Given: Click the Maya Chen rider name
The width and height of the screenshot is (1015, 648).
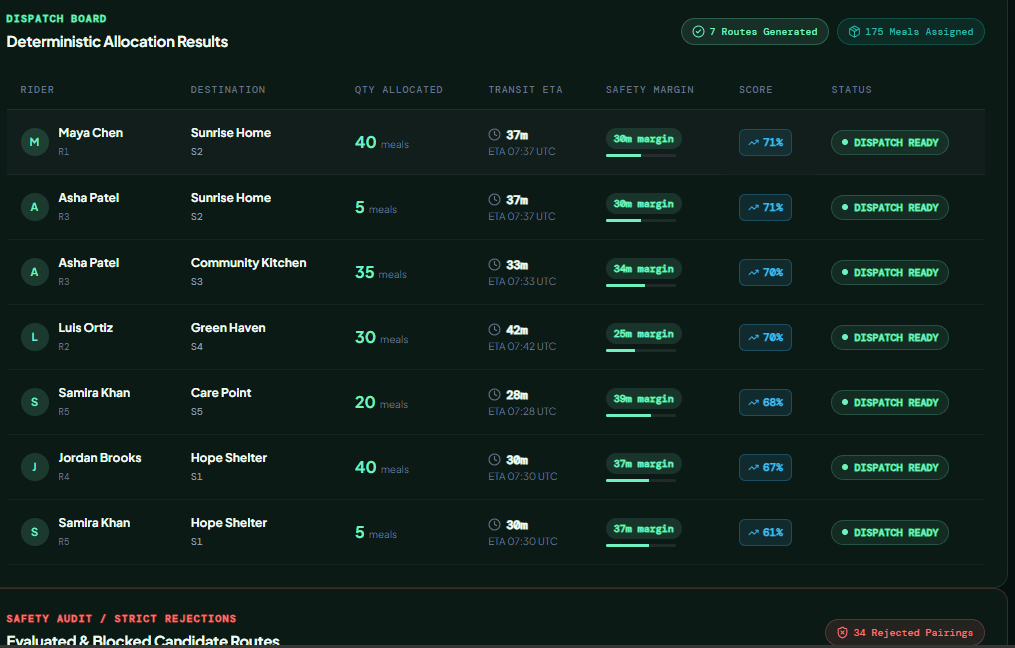Looking at the screenshot, I should (91, 133).
